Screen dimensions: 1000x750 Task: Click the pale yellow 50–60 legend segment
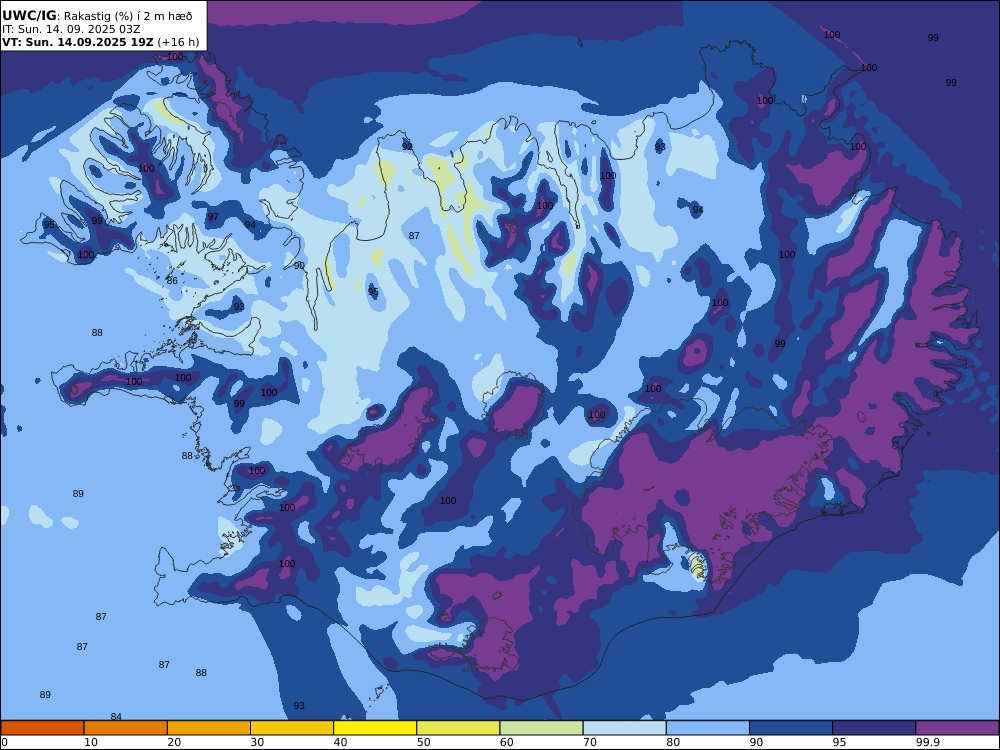(x=459, y=728)
